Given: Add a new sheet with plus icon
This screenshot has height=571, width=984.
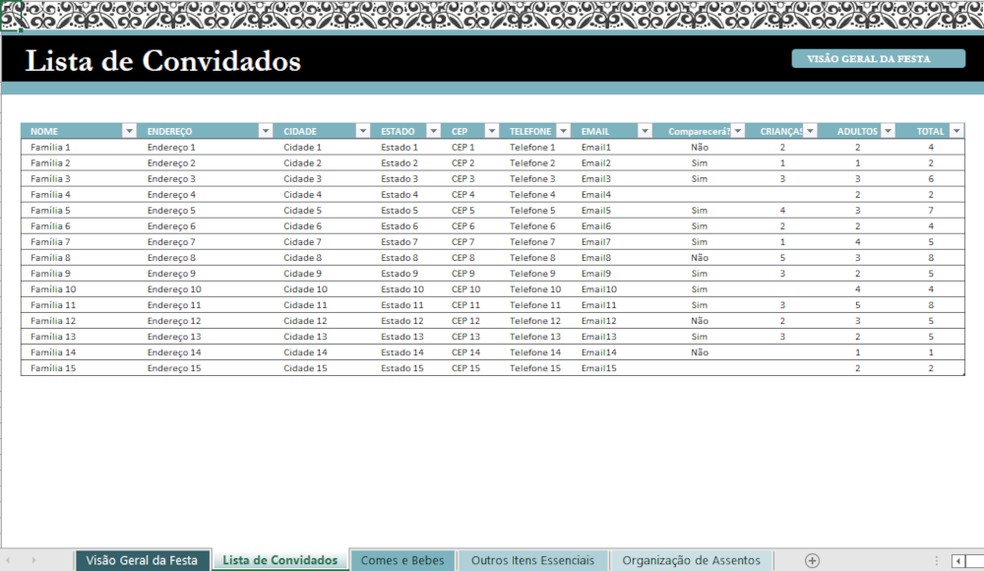Looking at the screenshot, I should point(812,560).
